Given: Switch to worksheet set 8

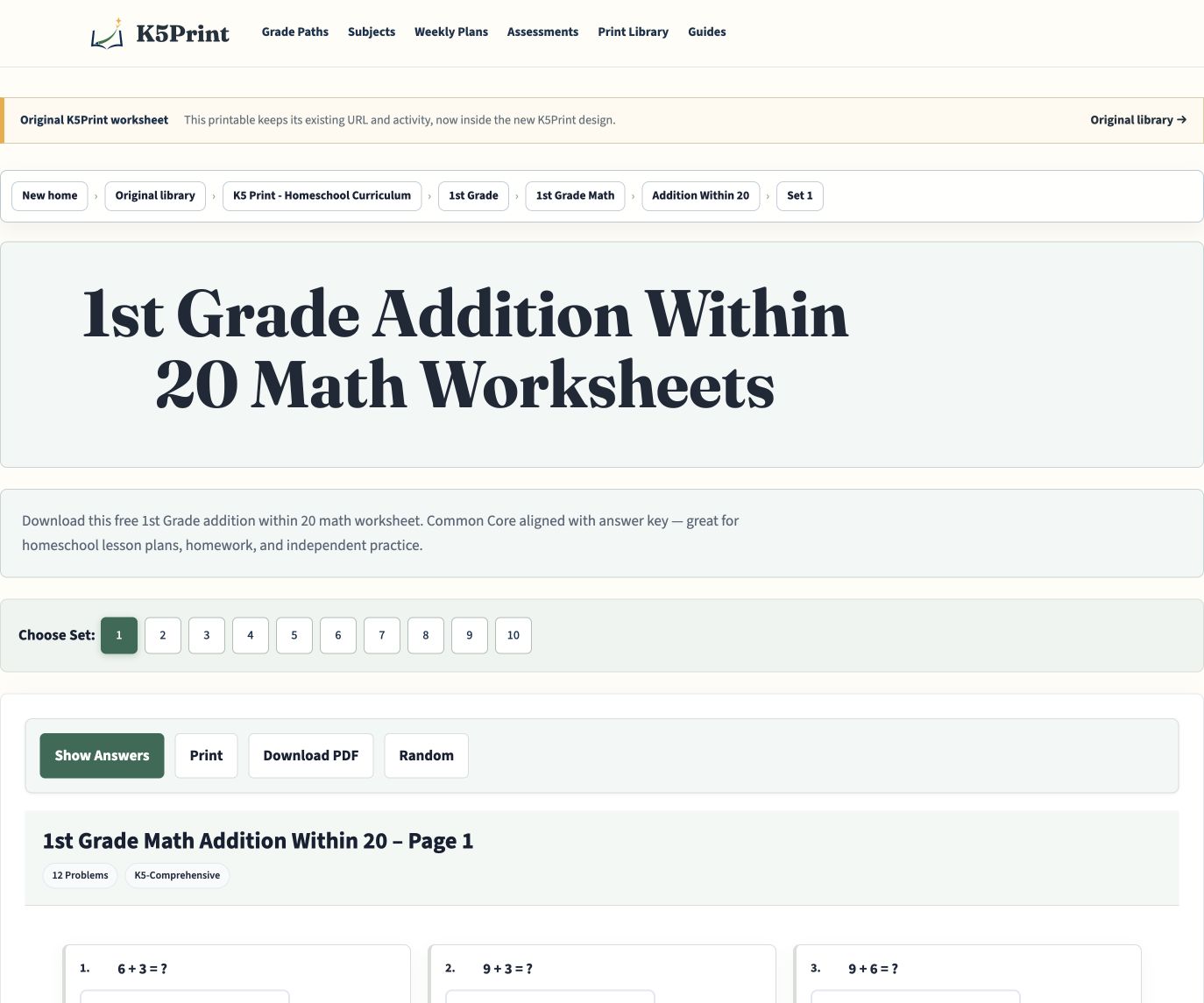Looking at the screenshot, I should 426,636.
